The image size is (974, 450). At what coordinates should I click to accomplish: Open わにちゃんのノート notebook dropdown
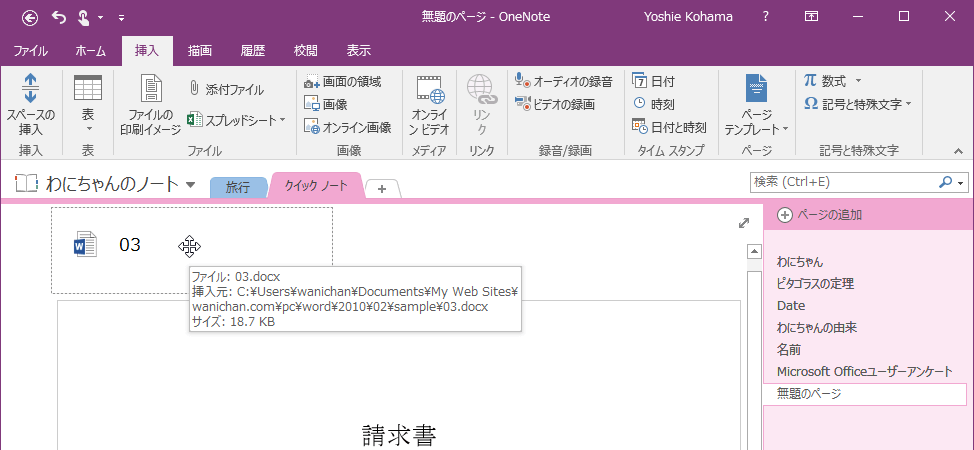coord(191,185)
